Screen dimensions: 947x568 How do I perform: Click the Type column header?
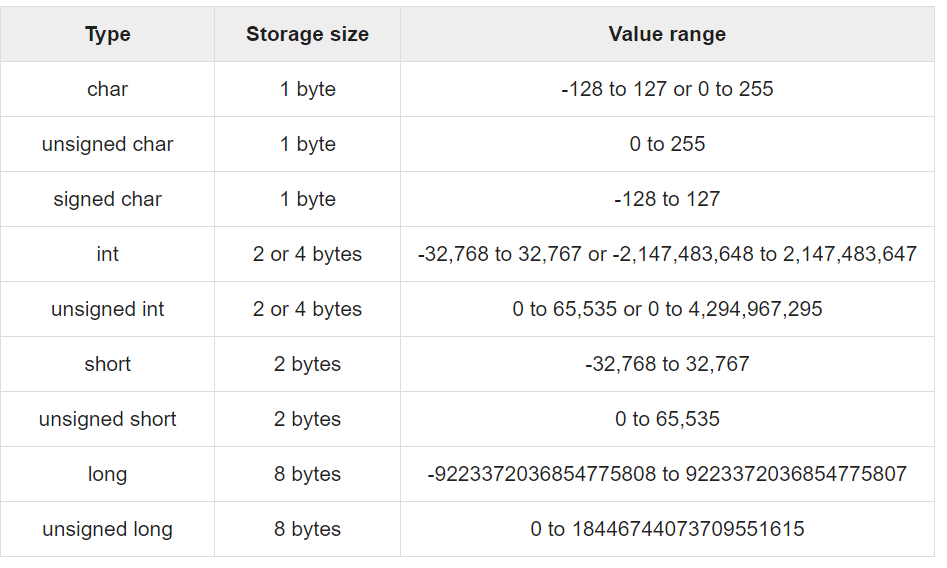(x=108, y=34)
